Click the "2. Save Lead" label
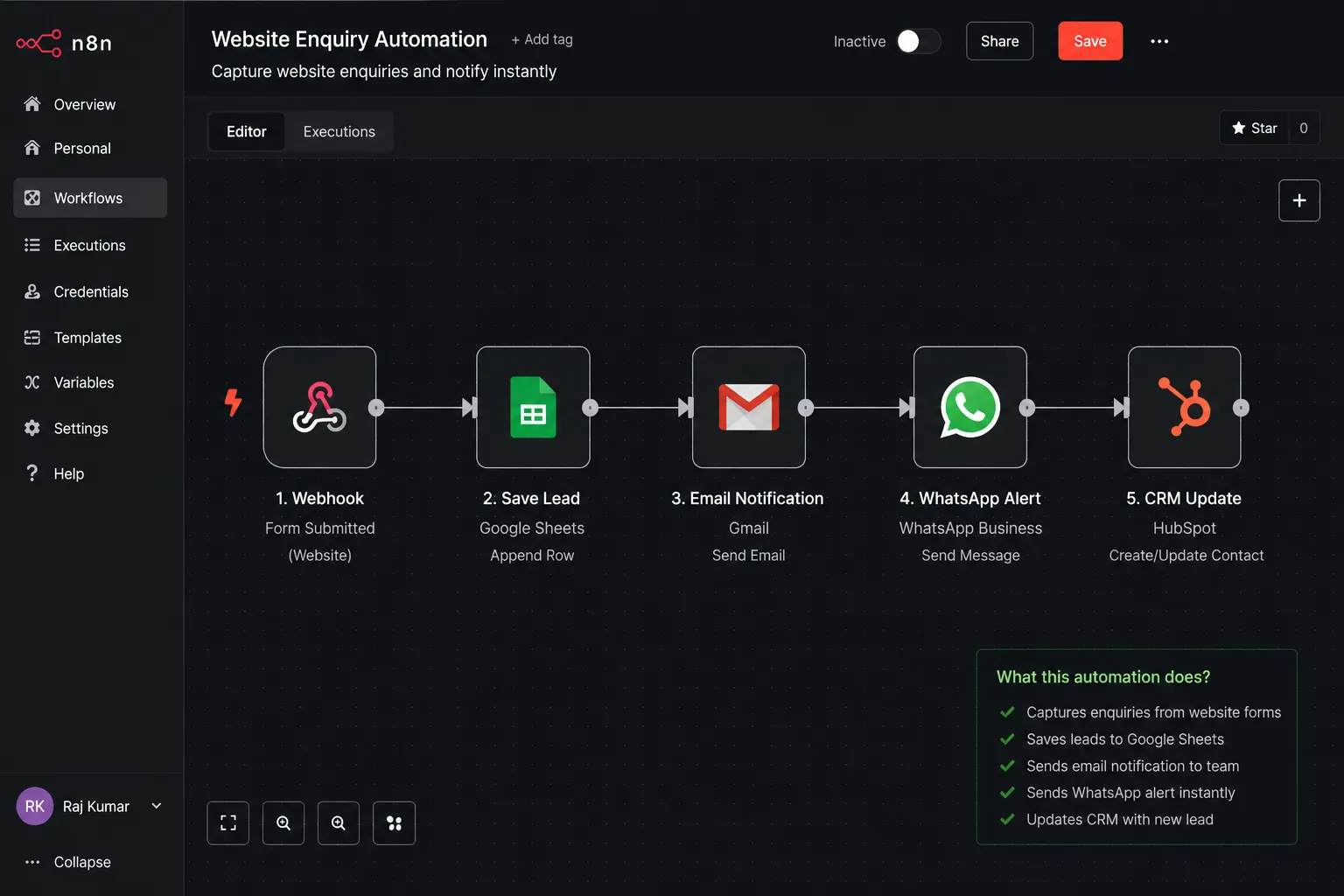The height and width of the screenshot is (896, 1344). 532,498
